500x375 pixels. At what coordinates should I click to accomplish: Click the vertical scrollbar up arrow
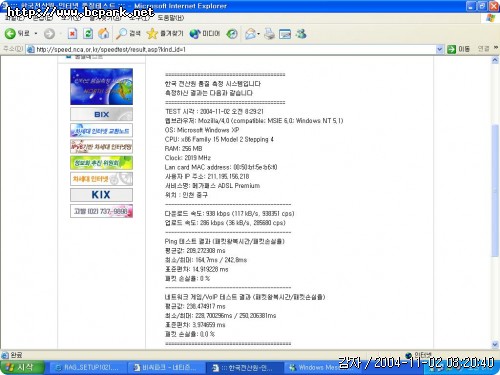click(495, 60)
